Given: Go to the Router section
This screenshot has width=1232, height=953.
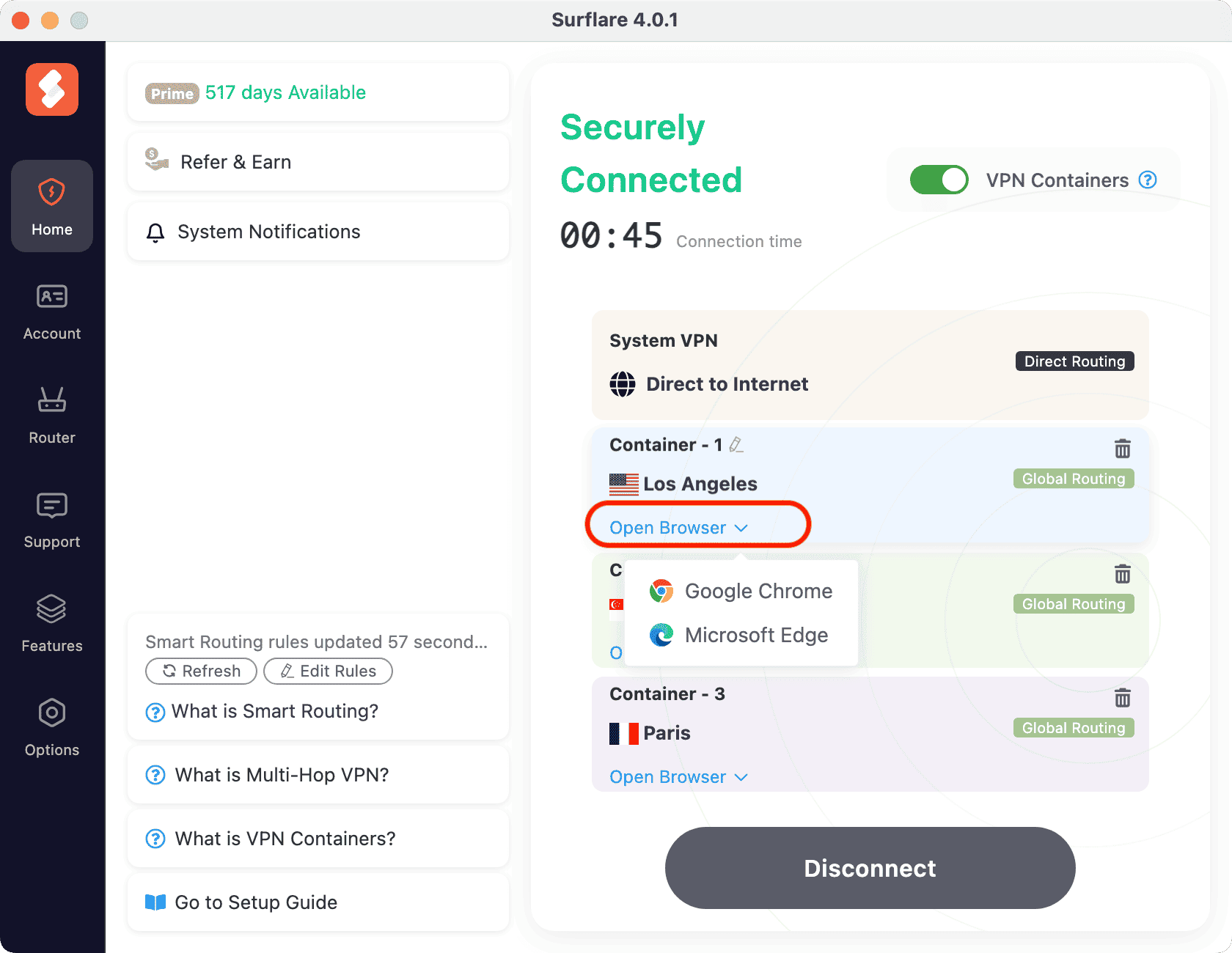Looking at the screenshot, I should pos(52,416).
